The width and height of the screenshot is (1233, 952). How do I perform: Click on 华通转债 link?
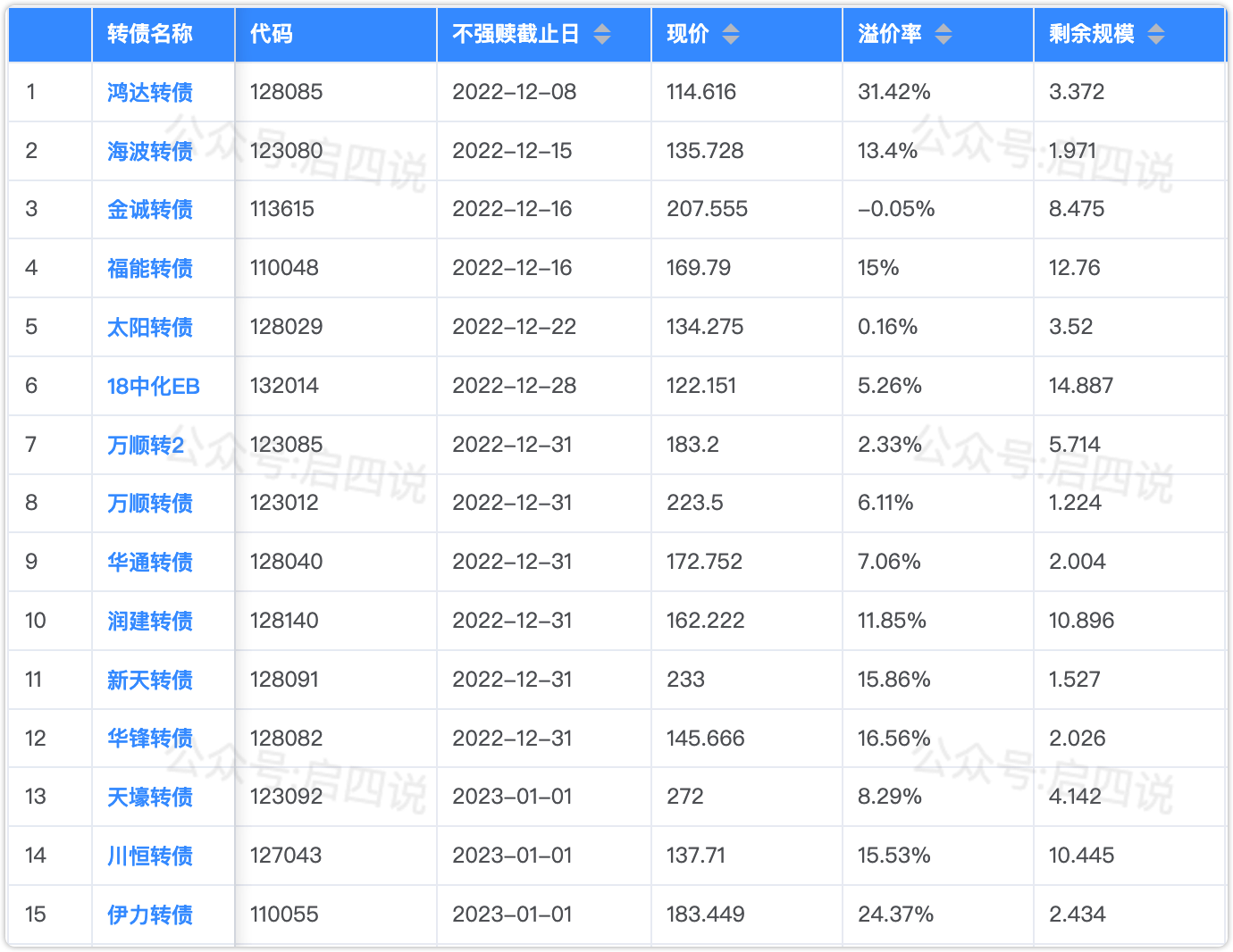(150, 562)
